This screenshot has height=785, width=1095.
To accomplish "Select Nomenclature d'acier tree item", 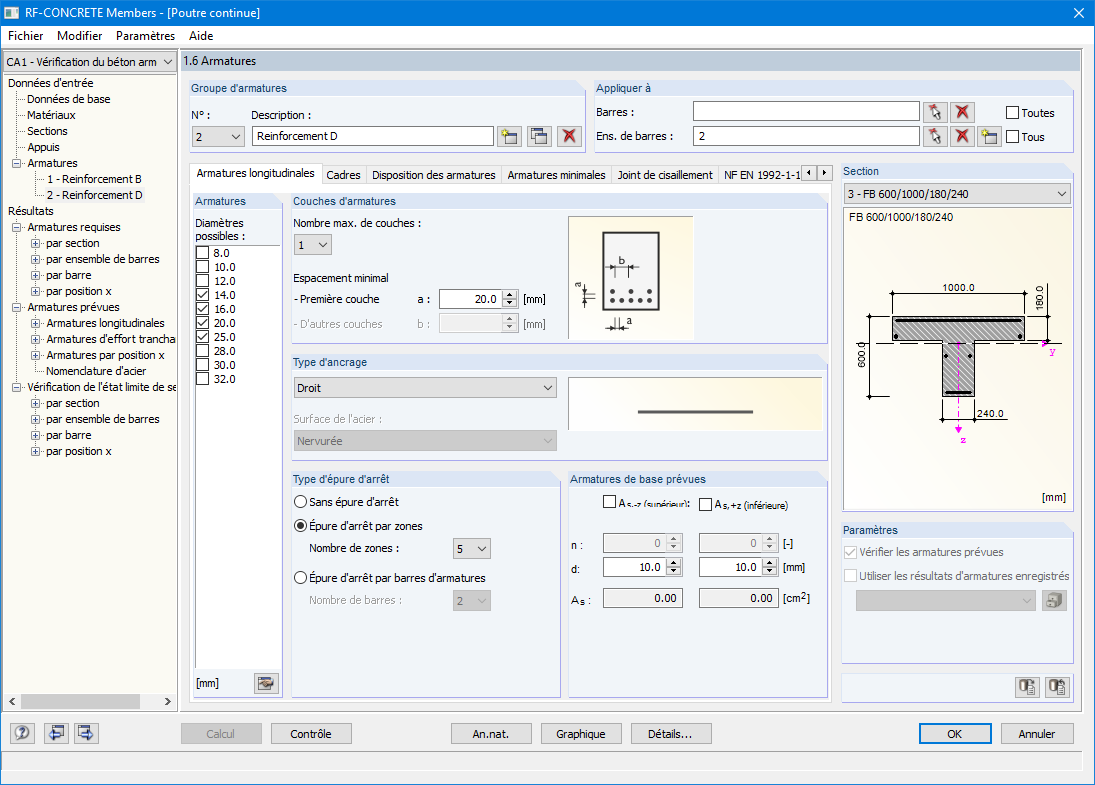I will click(x=96, y=371).
